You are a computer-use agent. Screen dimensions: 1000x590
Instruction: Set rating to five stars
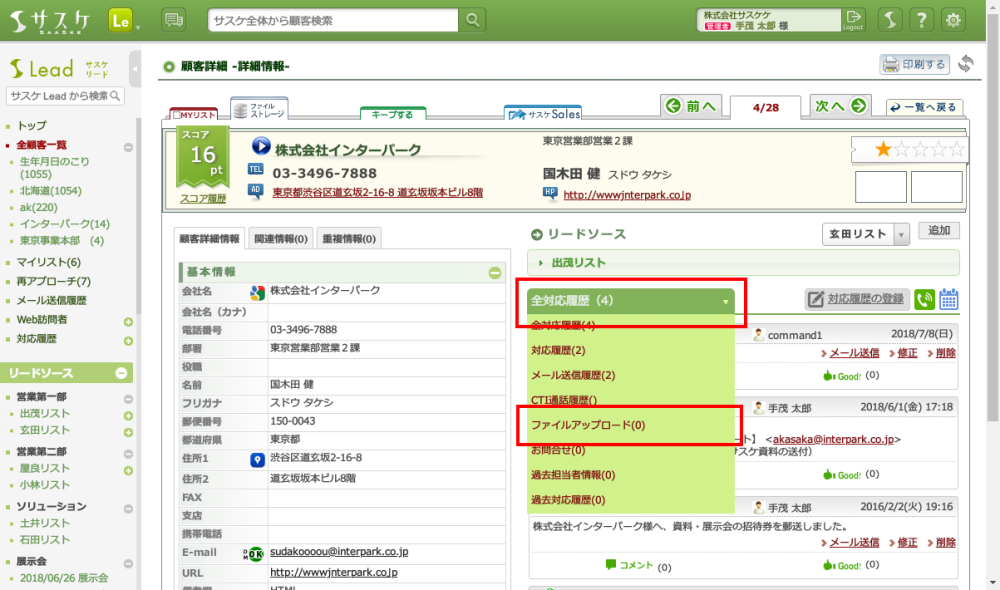click(x=955, y=150)
